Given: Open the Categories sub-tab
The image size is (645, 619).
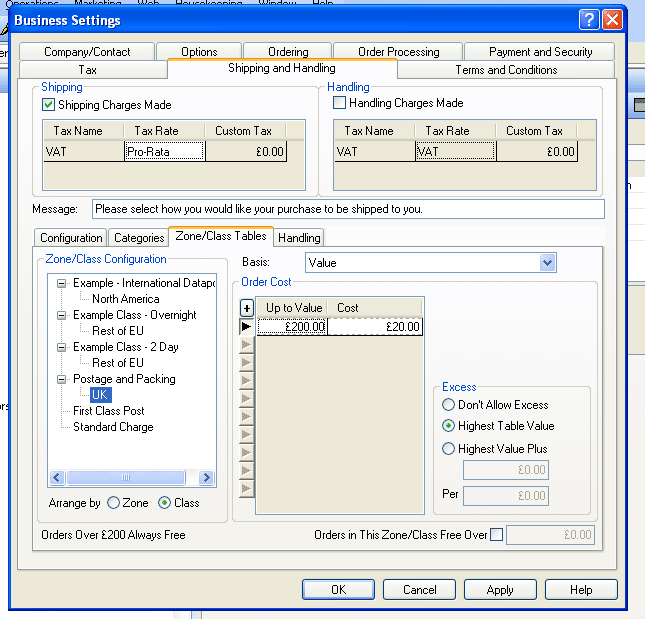Looking at the screenshot, I should pos(139,238).
